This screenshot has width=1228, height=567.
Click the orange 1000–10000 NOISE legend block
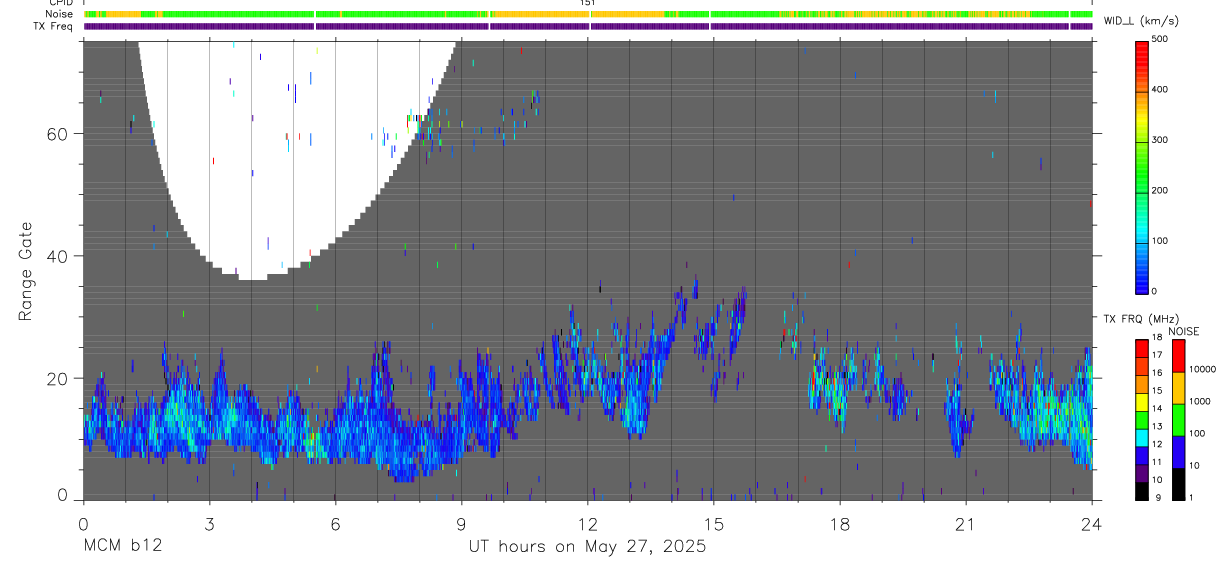tap(1178, 388)
